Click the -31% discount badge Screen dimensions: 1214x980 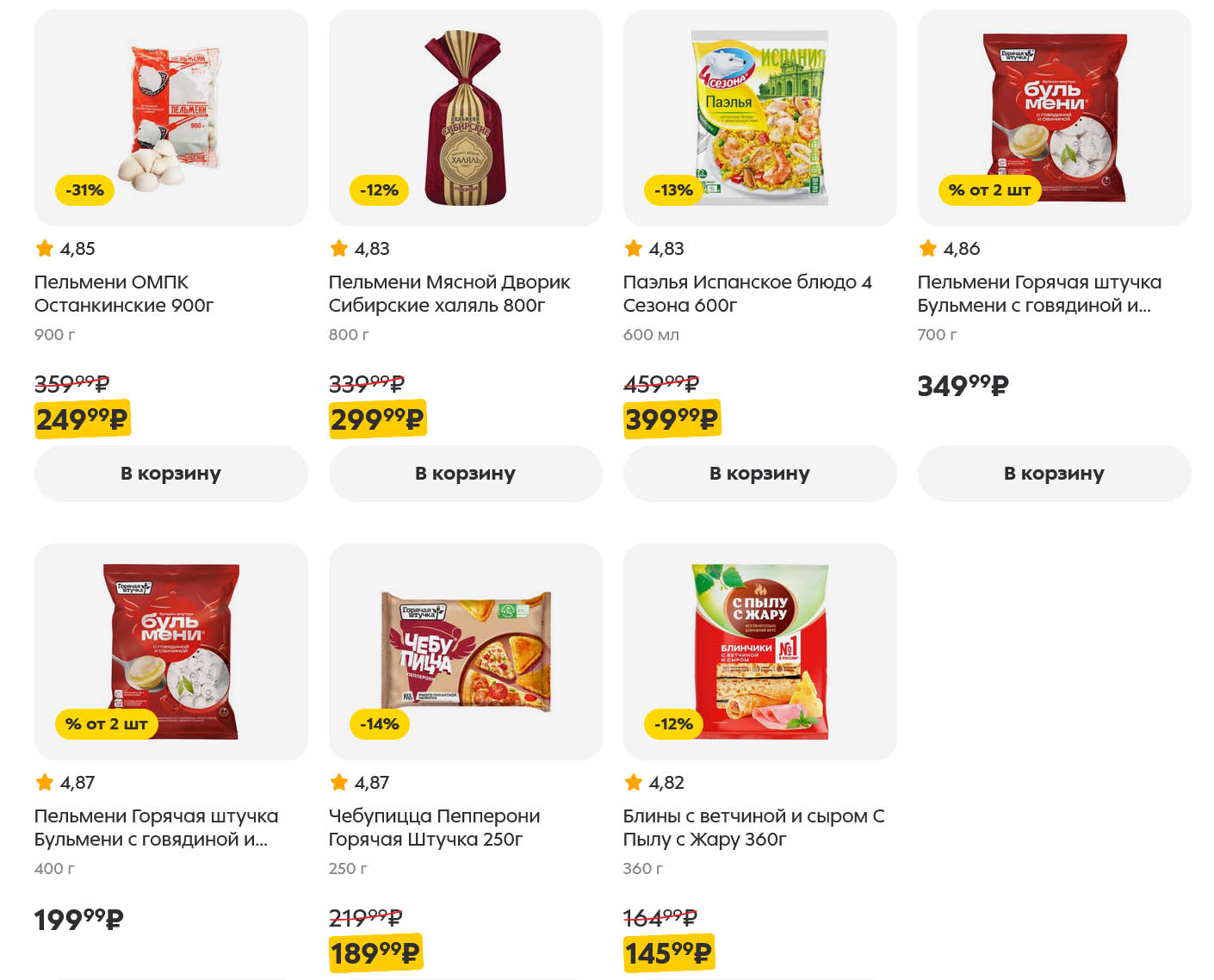pyautogui.click(x=84, y=190)
